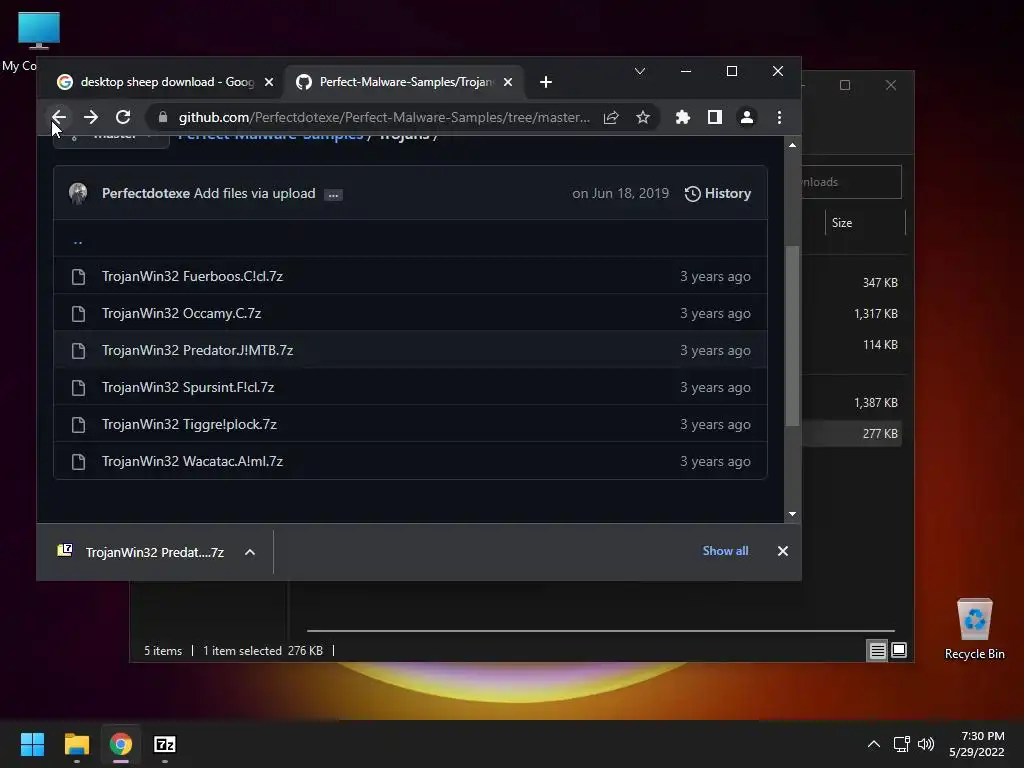The image size is (1024, 768).
Task: Close the desktop sheep download tab
Action: click(x=269, y=82)
